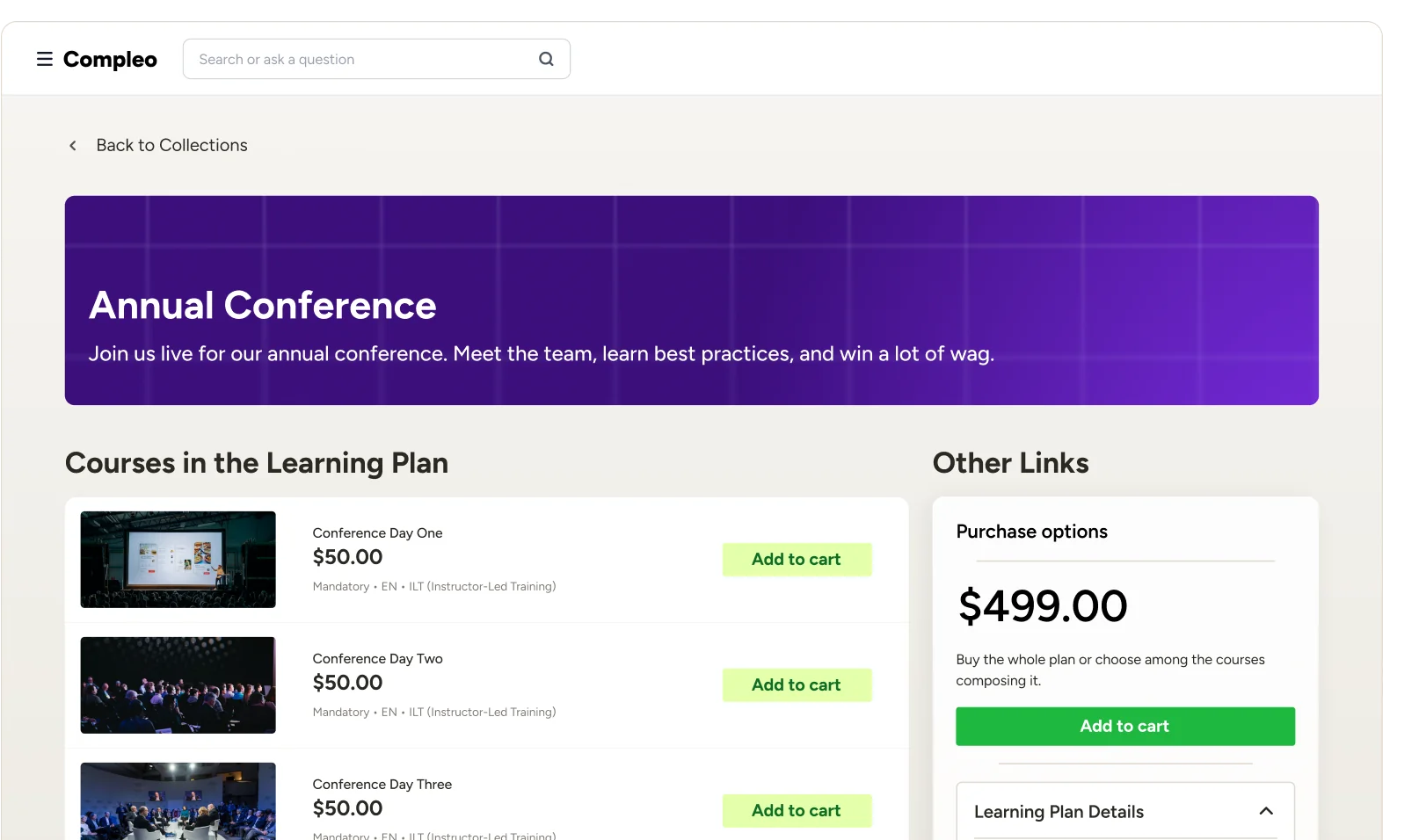Click the 'Join us live' banner subtitle

point(541,354)
